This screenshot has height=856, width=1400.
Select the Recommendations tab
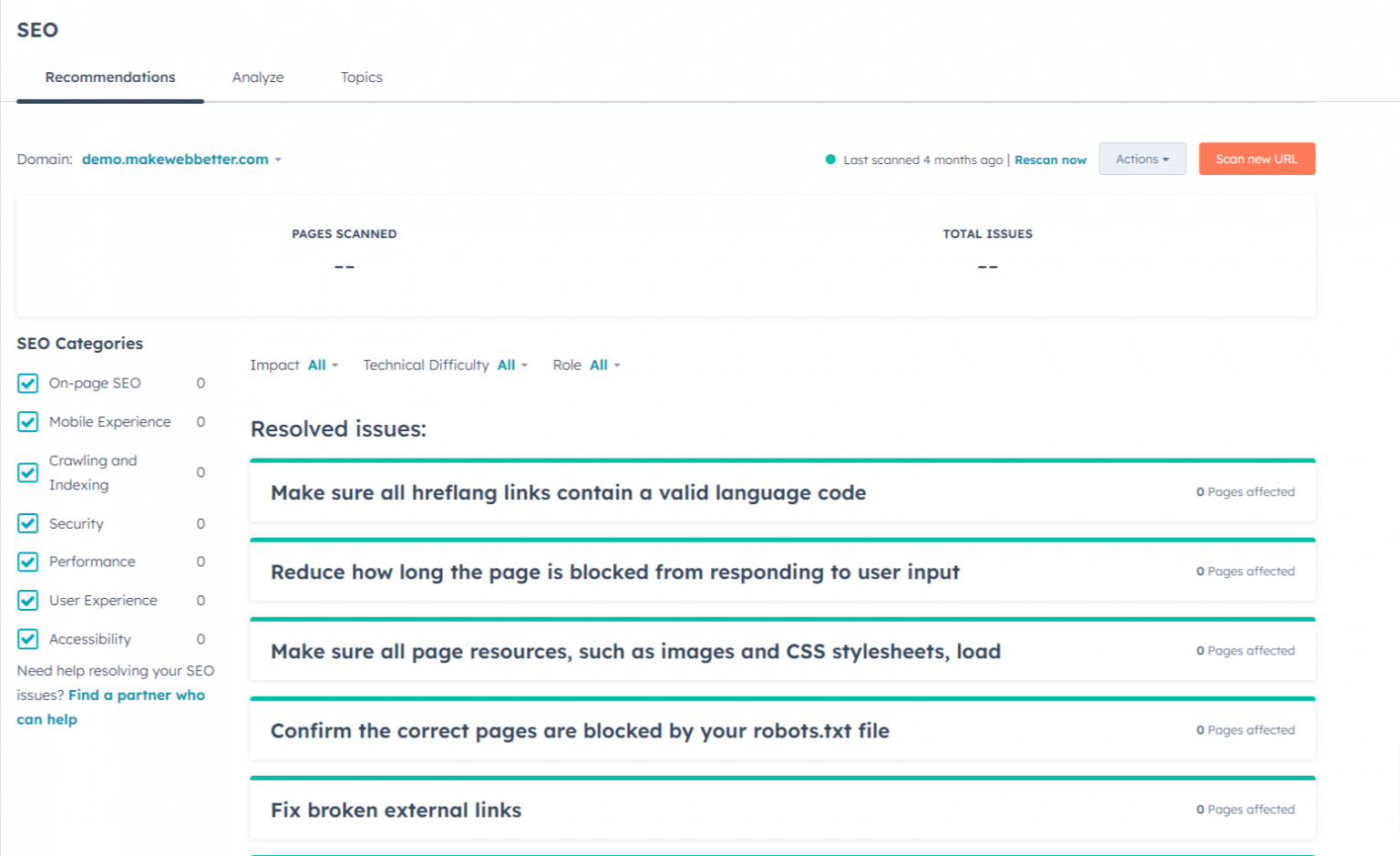[x=110, y=77]
